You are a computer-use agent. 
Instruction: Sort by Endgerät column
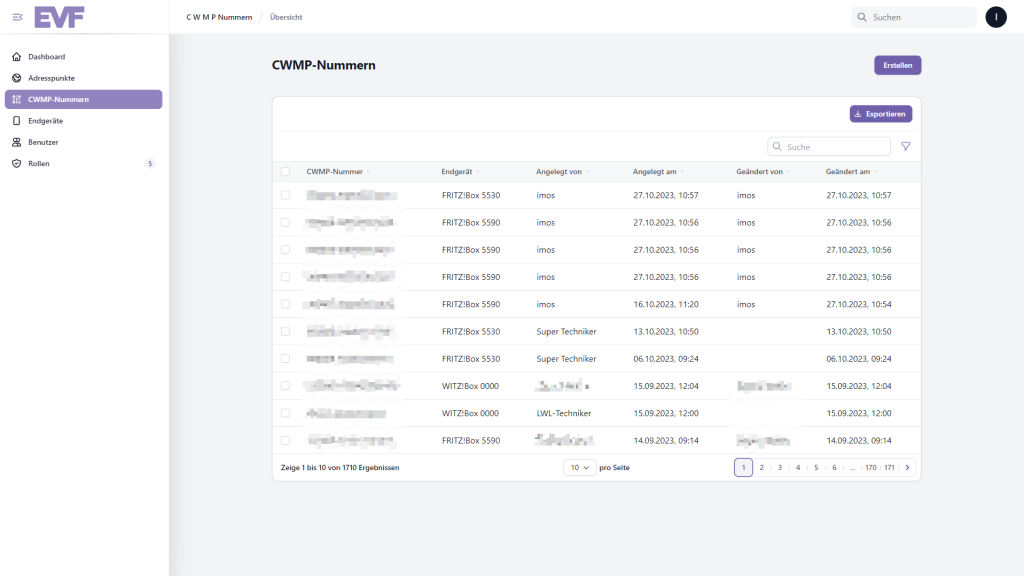(460, 172)
